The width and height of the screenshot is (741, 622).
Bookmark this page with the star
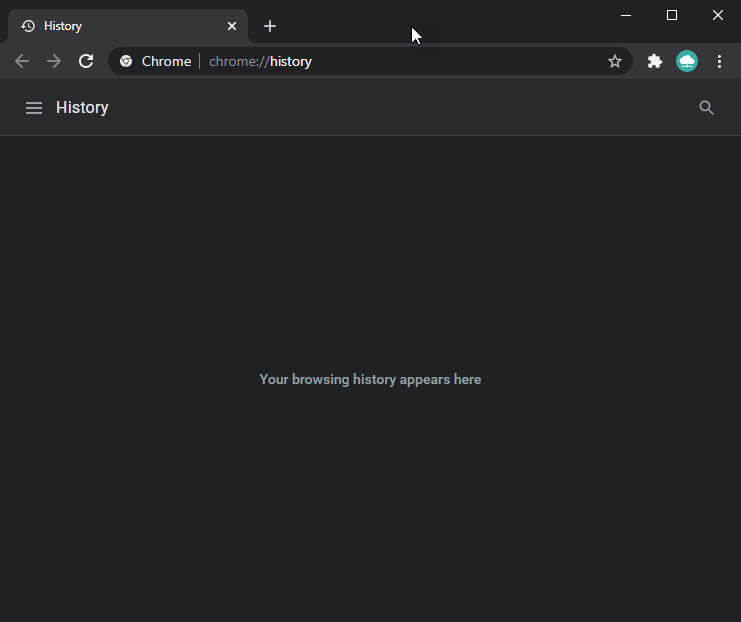pyautogui.click(x=614, y=61)
